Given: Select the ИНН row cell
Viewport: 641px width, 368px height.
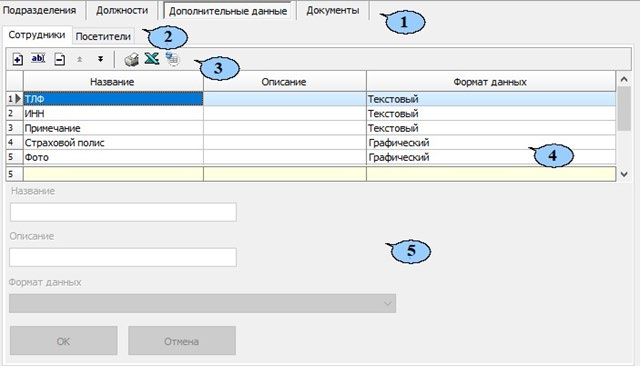Looking at the screenshot, I should pos(113,114).
